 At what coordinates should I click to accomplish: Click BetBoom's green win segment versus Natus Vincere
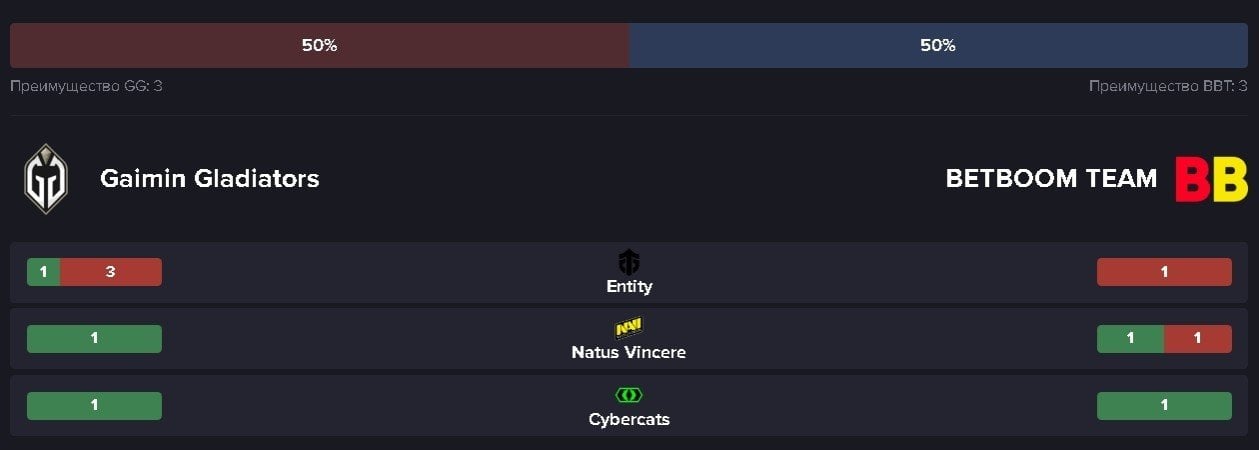click(x=1130, y=339)
